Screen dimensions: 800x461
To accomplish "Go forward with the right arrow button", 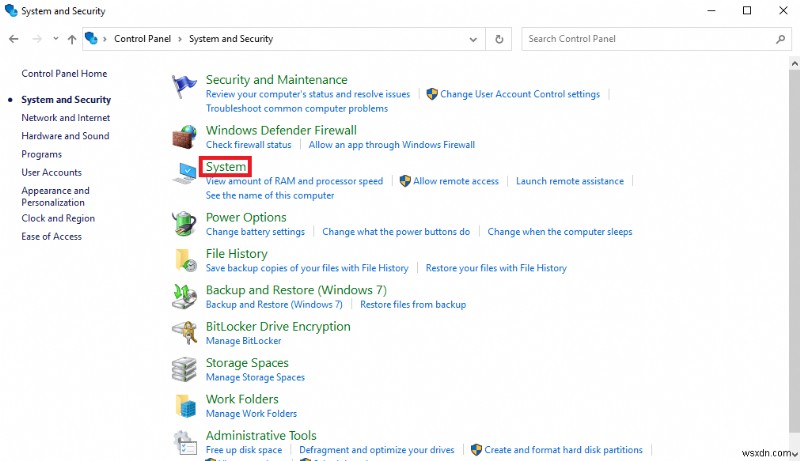I will [37, 39].
